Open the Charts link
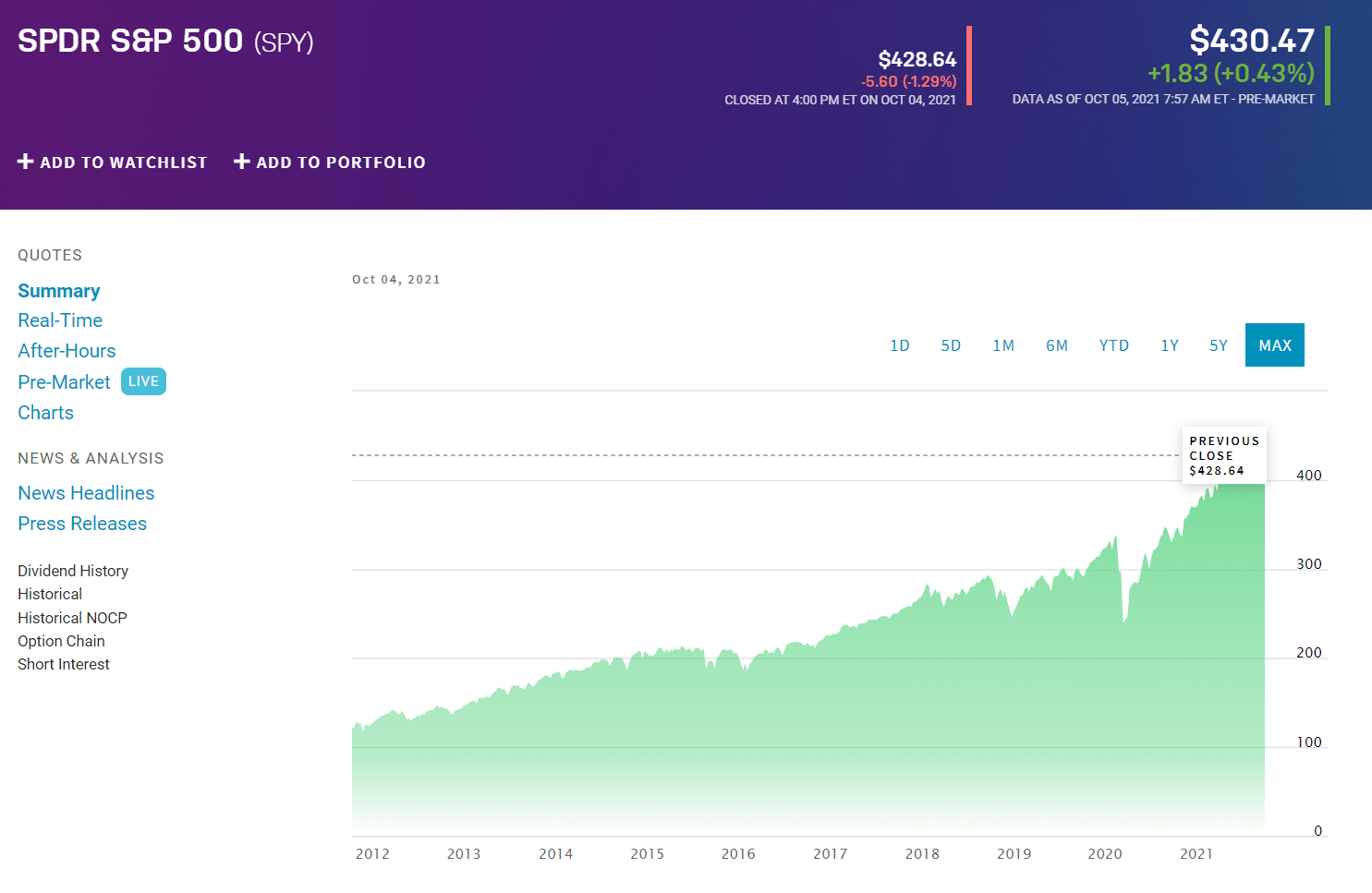The width and height of the screenshot is (1372, 893). pos(45,413)
